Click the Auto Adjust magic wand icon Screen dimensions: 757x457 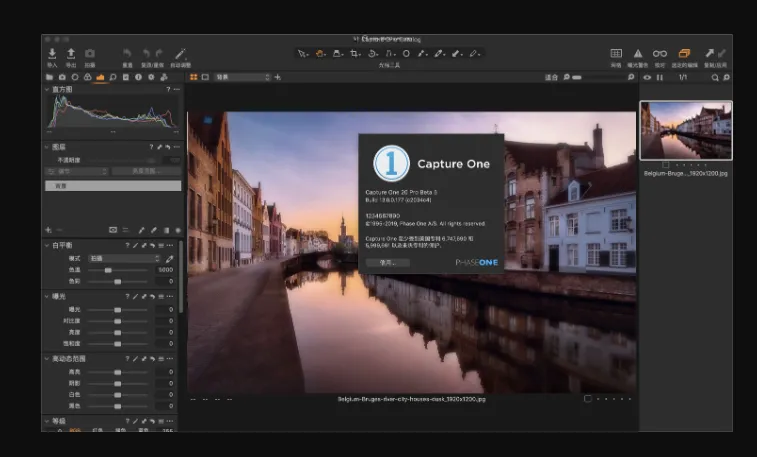click(180, 54)
